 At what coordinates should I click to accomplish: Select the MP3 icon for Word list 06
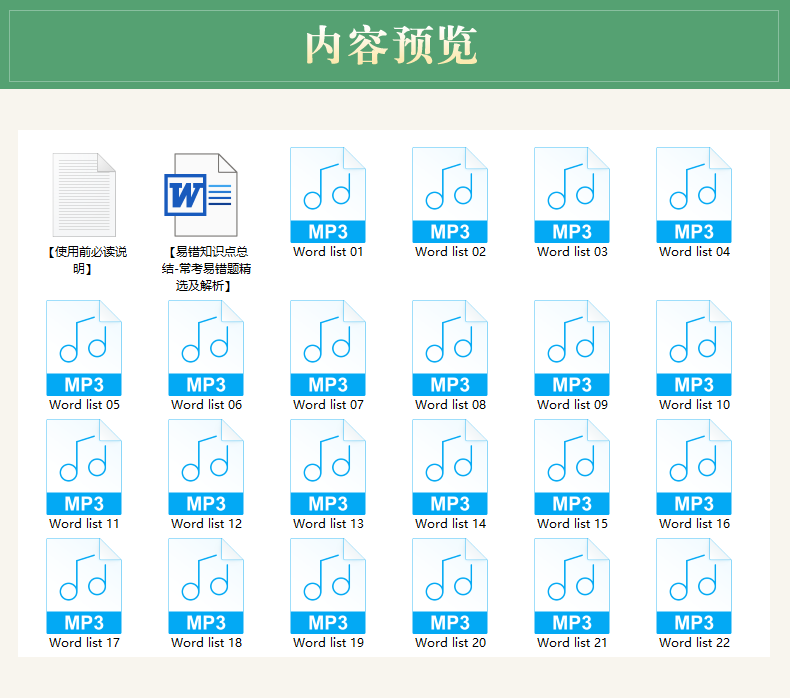click(206, 348)
